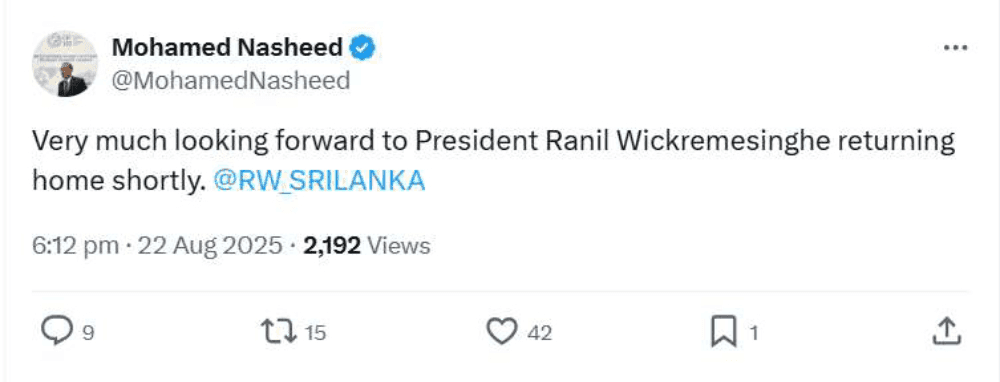Like the tweet with the heart icon
Image resolution: width=1000 pixels, height=382 pixels.
[x=503, y=332]
